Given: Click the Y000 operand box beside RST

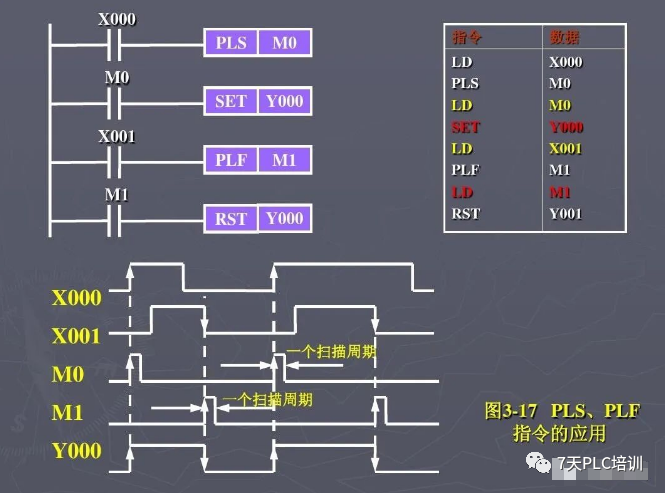Looking at the screenshot, I should tap(285, 218).
